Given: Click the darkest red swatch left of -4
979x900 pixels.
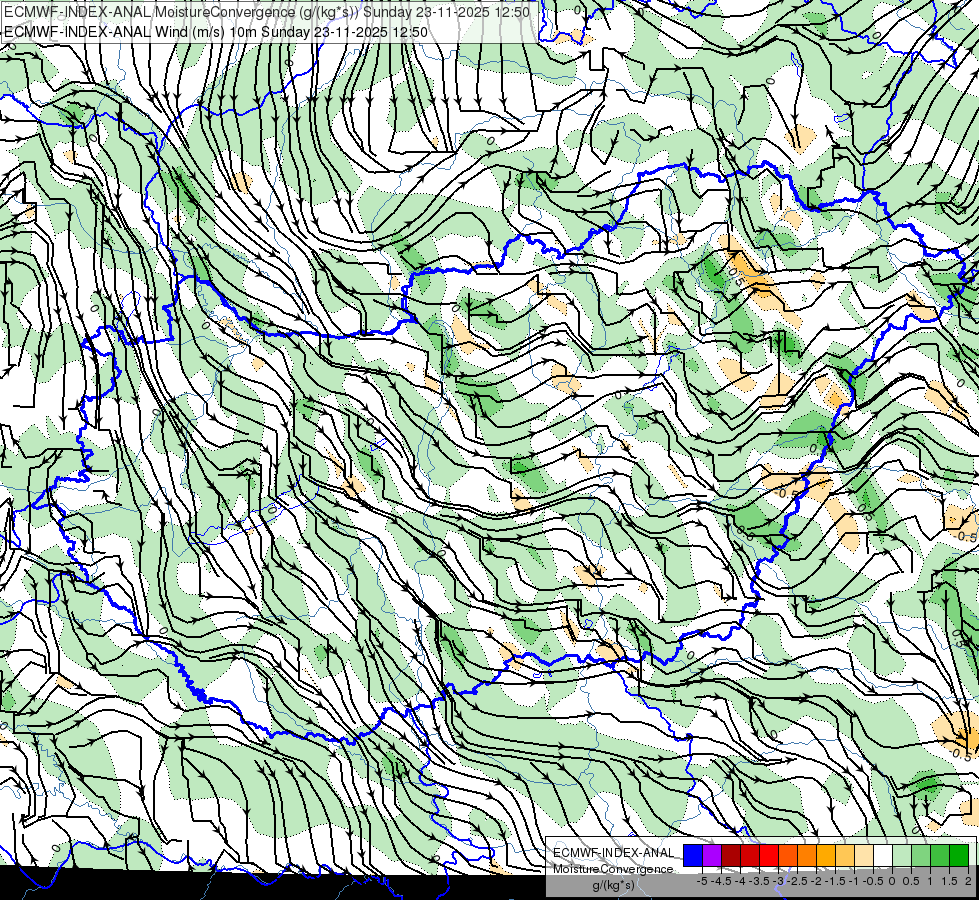Looking at the screenshot, I should [x=731, y=856].
